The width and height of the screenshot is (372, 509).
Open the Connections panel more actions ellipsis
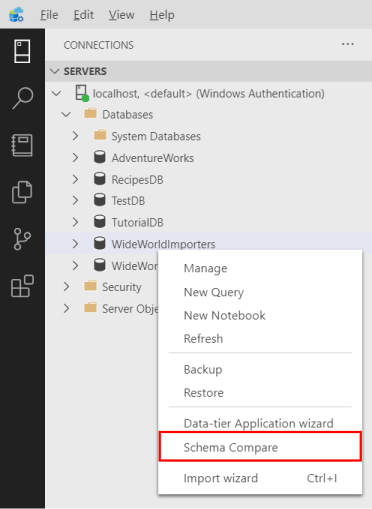pos(348,44)
